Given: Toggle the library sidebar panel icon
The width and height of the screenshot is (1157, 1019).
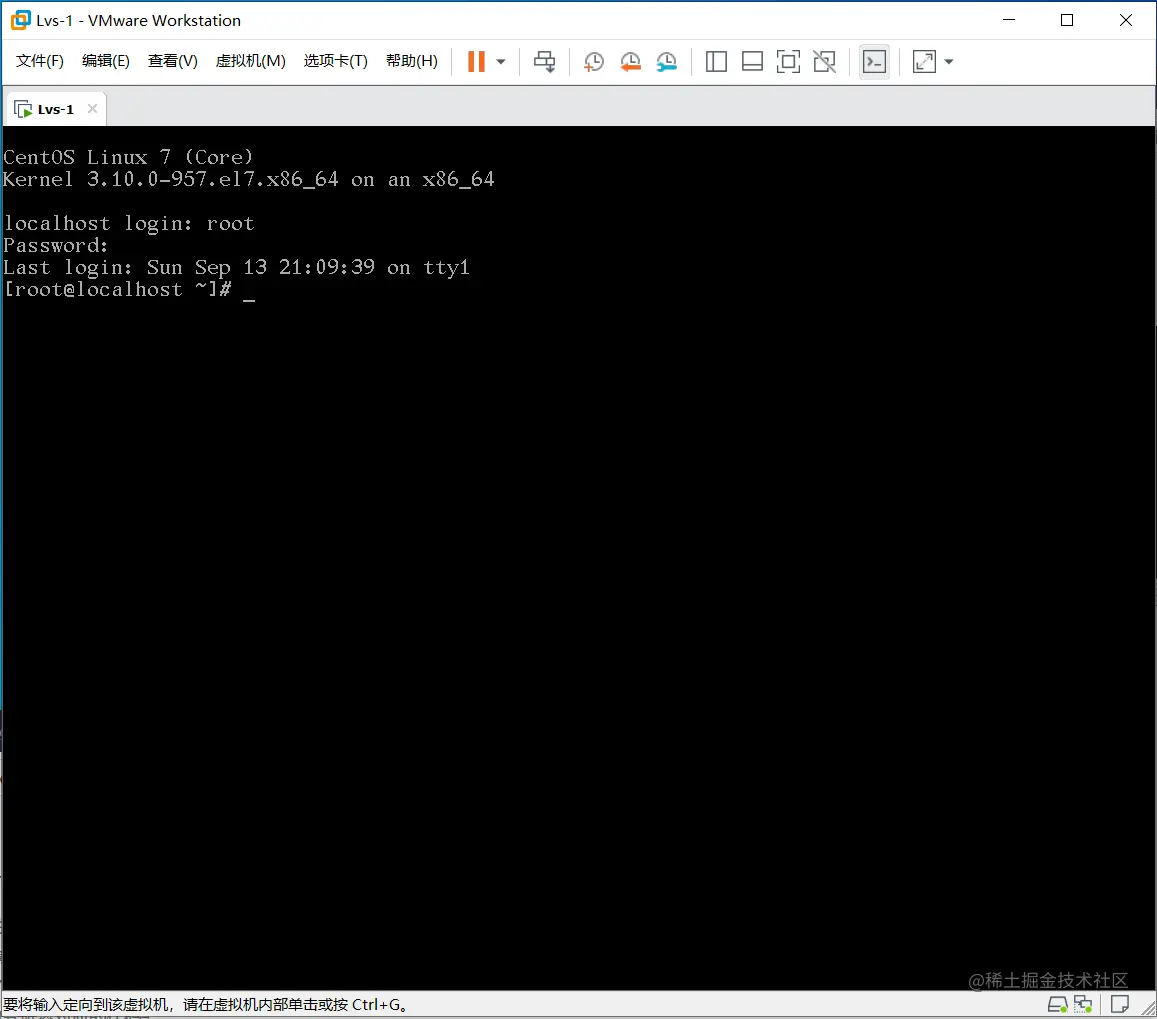Looking at the screenshot, I should click(x=716, y=62).
